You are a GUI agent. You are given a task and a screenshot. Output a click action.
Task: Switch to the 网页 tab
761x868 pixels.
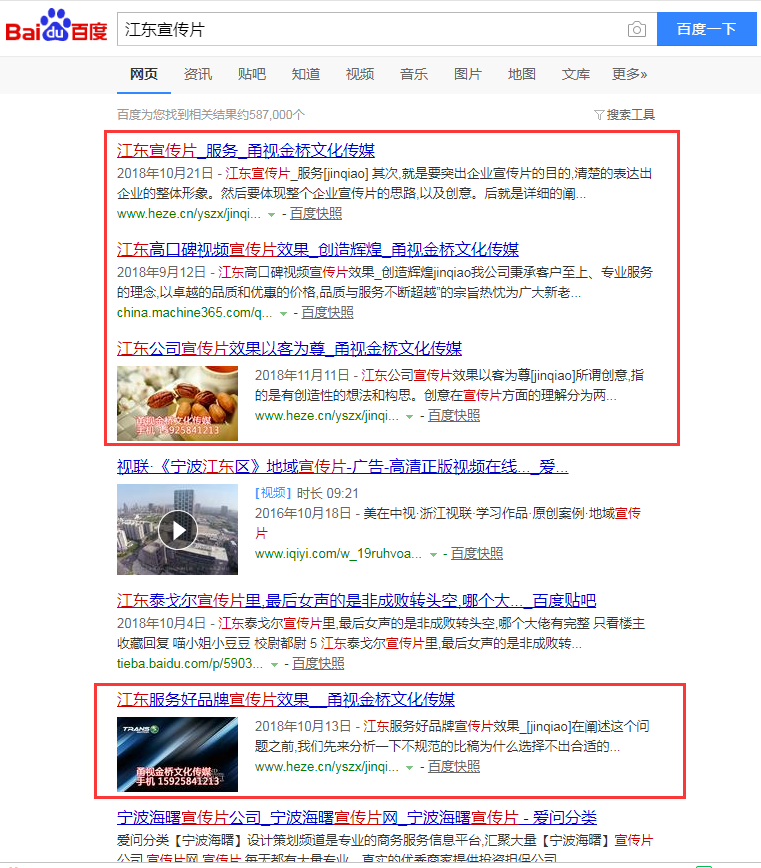tap(144, 74)
